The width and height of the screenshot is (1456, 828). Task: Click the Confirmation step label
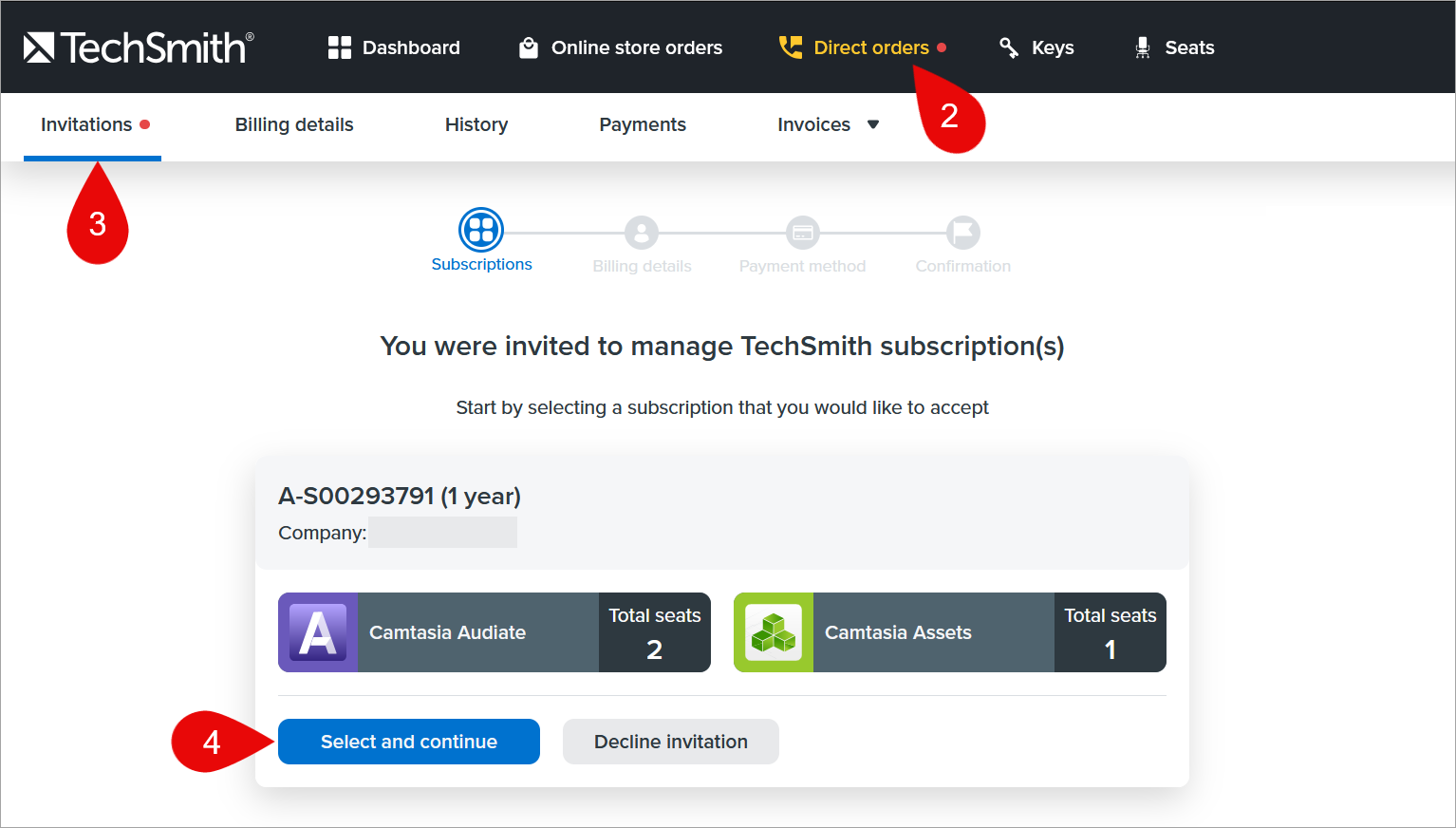tap(963, 267)
